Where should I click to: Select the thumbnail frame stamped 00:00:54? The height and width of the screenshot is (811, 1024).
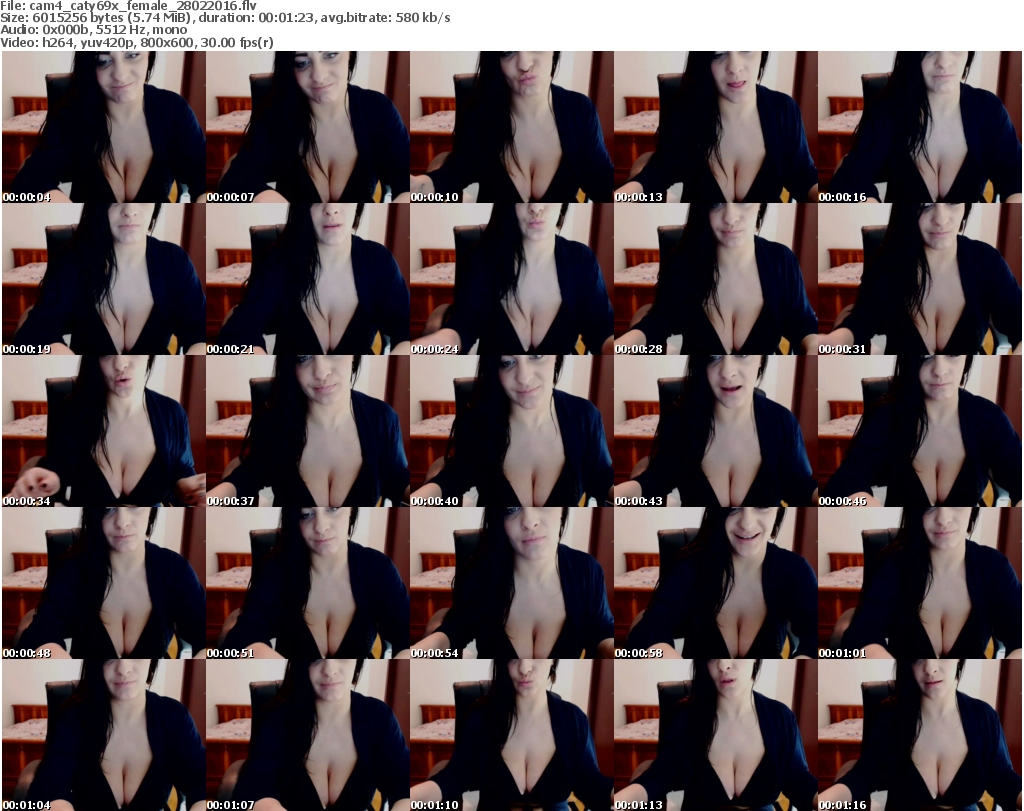tap(511, 583)
